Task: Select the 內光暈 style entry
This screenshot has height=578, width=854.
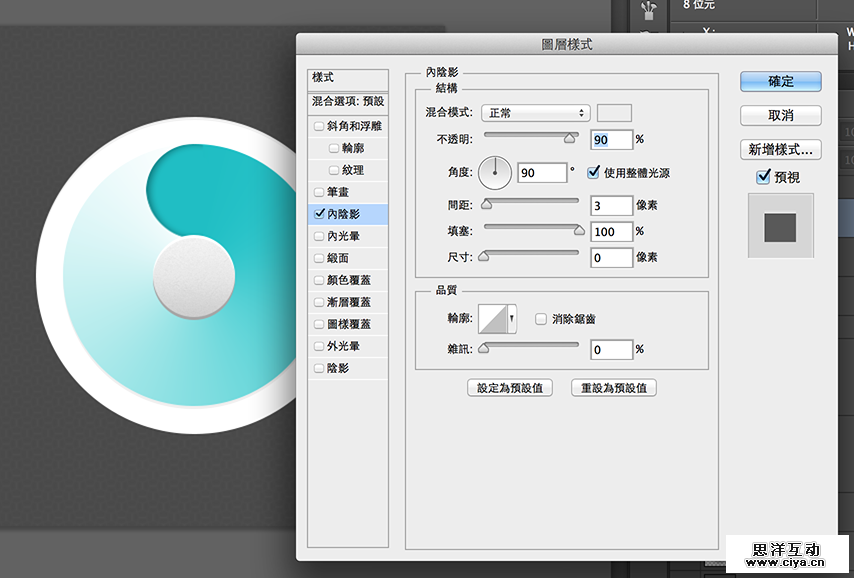Action: 345,235
